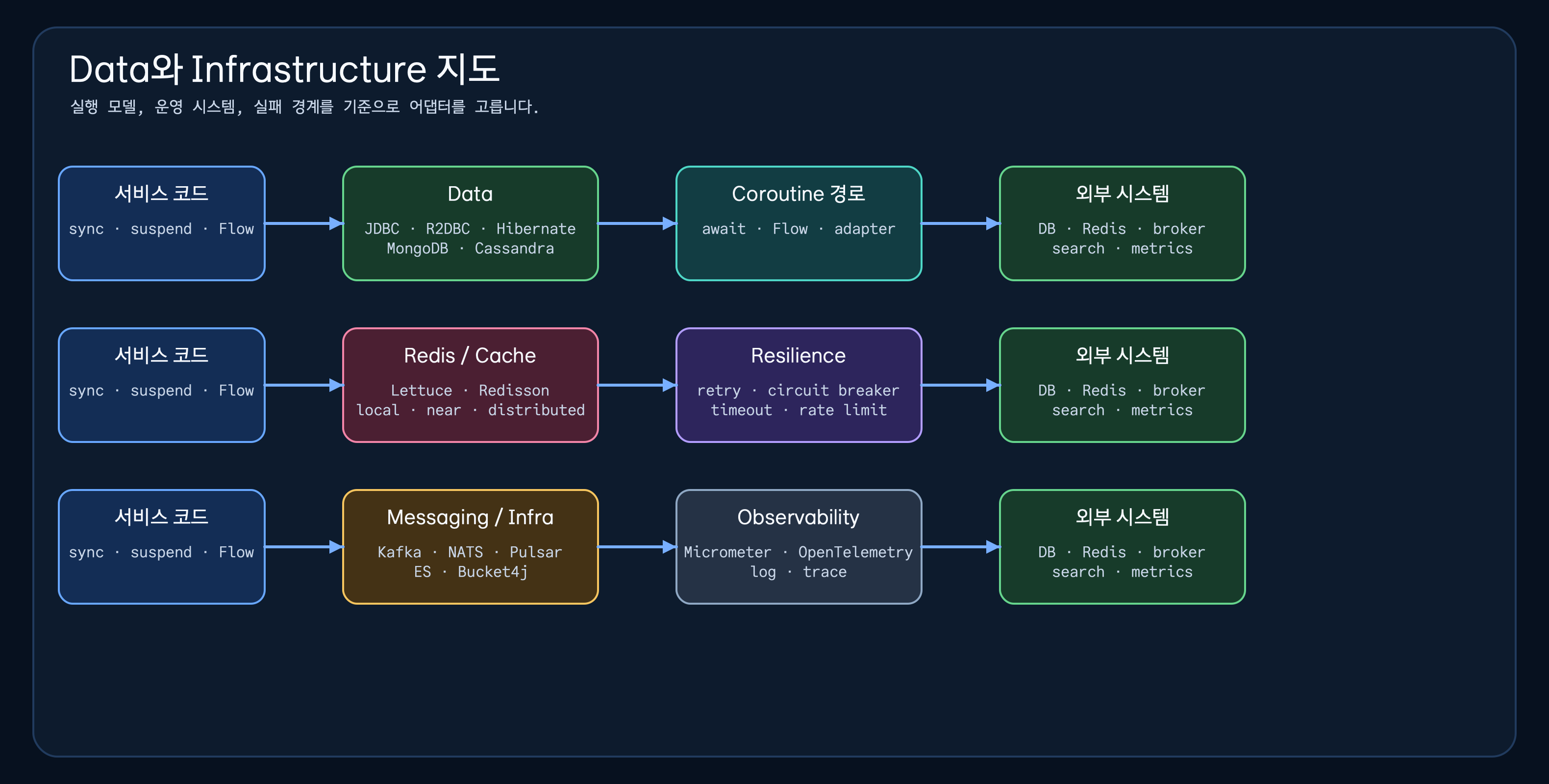Click the "Resilience" heading
Viewport: 1549px width, 784px height.
pyautogui.click(x=799, y=355)
